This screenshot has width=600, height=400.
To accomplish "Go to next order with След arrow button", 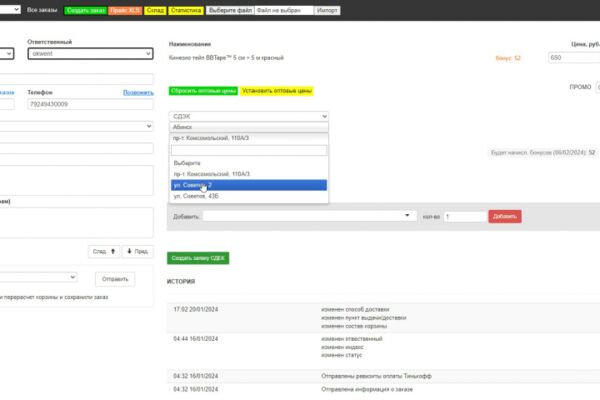I will 104,251.
